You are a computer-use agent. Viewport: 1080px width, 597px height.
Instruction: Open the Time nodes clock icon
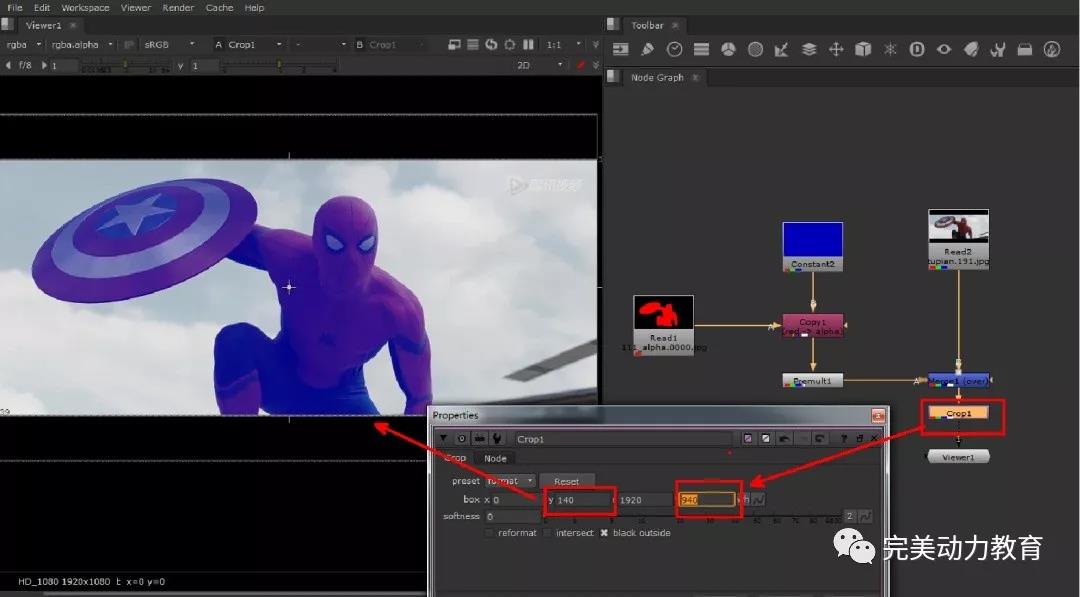674,49
